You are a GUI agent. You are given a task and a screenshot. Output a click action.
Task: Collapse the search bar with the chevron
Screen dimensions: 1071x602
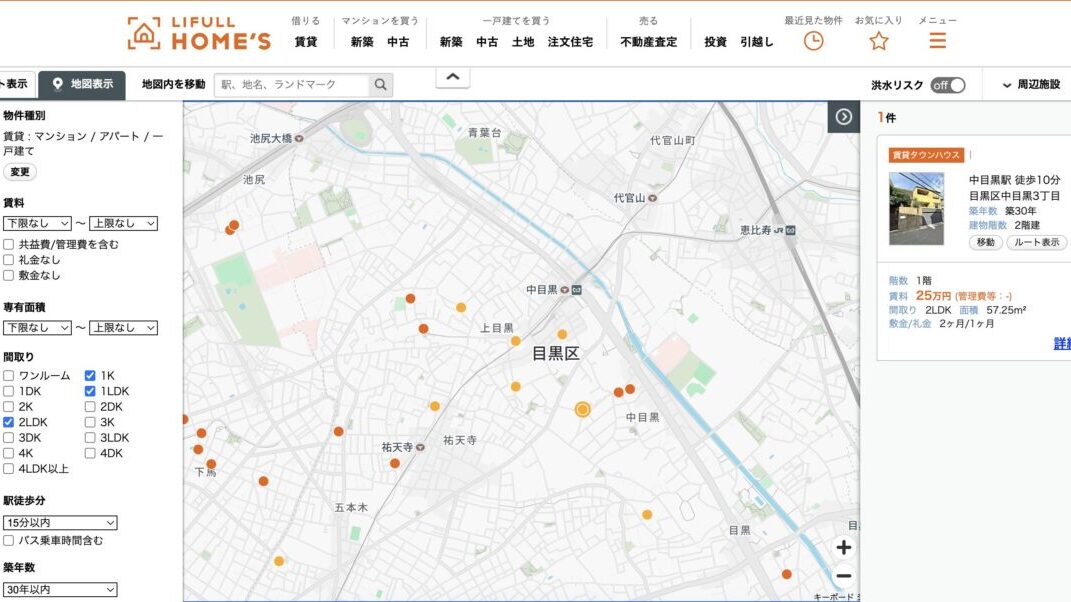(x=452, y=75)
